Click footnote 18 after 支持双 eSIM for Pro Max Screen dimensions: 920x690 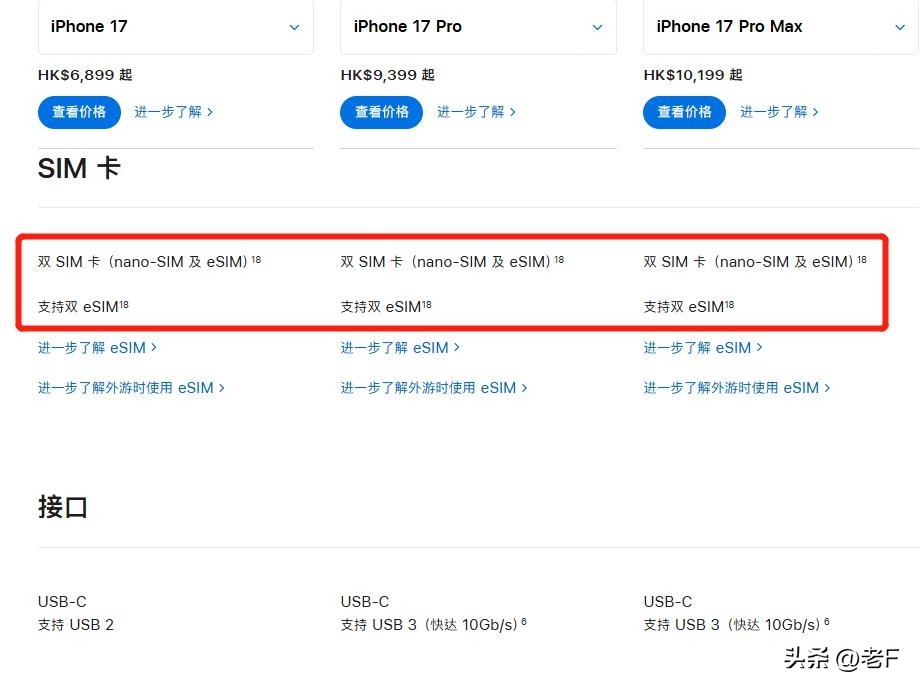point(729,304)
